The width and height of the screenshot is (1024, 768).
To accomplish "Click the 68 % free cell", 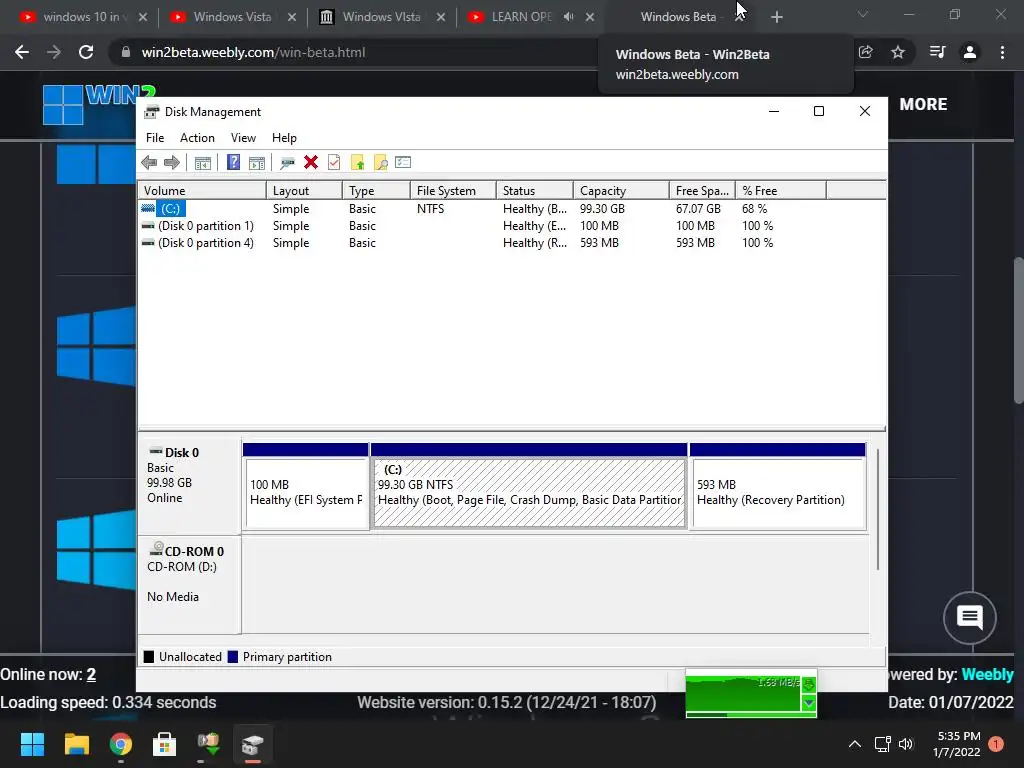I will (754, 209).
